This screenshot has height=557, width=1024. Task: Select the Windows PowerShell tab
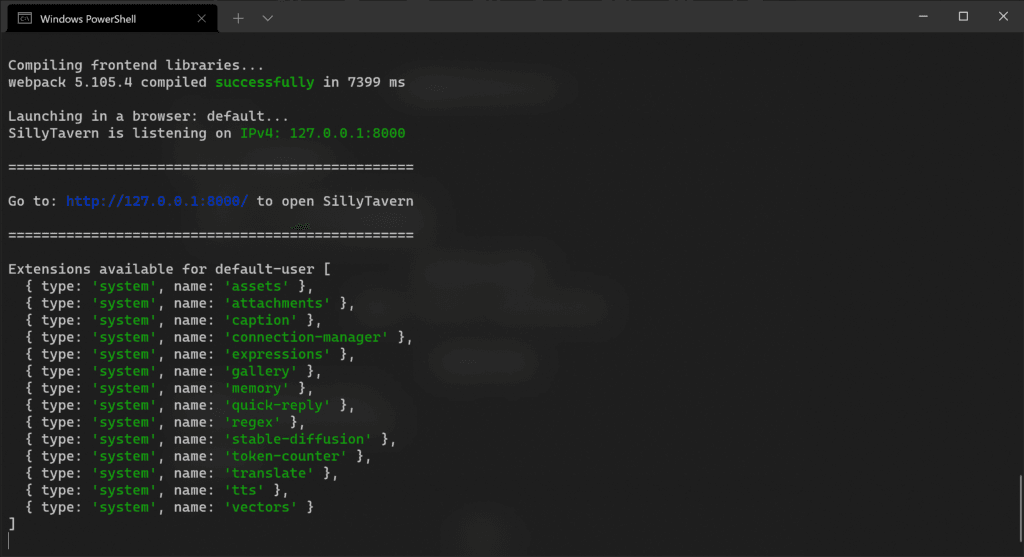[111, 18]
